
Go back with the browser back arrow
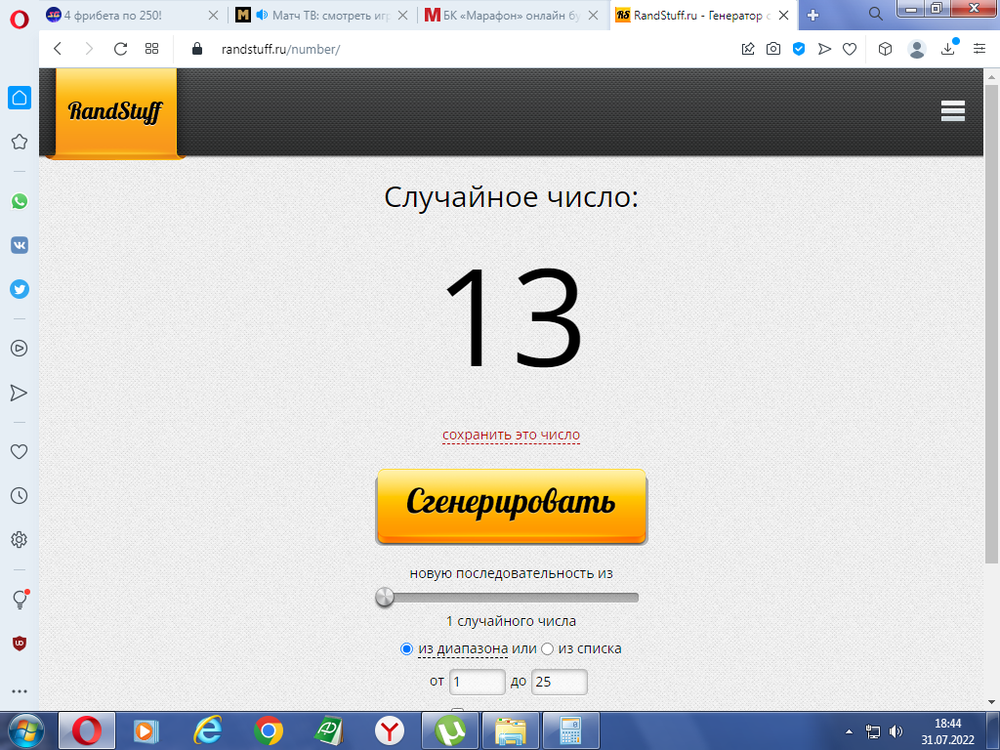57,49
